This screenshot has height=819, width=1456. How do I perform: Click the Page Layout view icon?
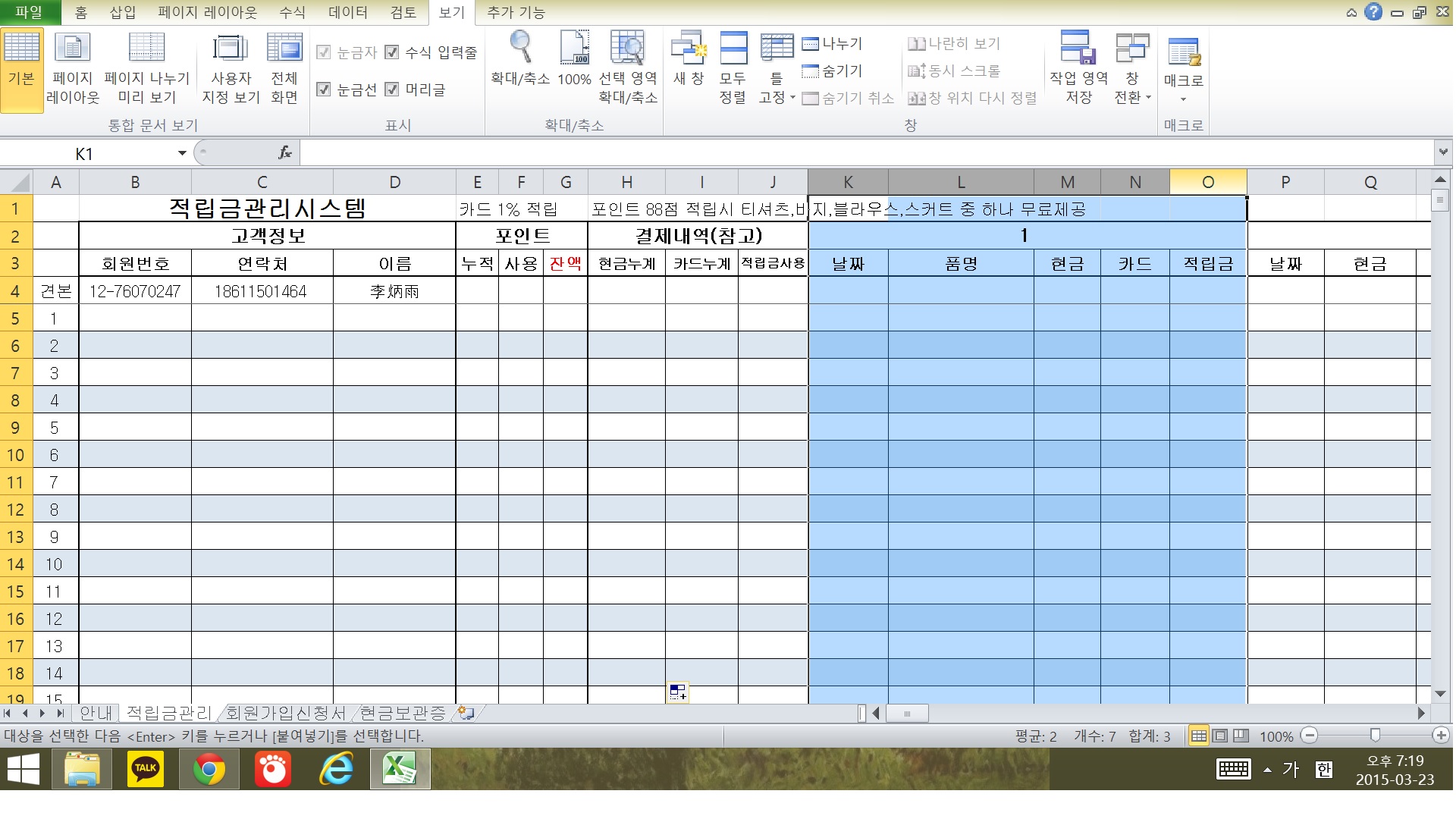point(72,49)
